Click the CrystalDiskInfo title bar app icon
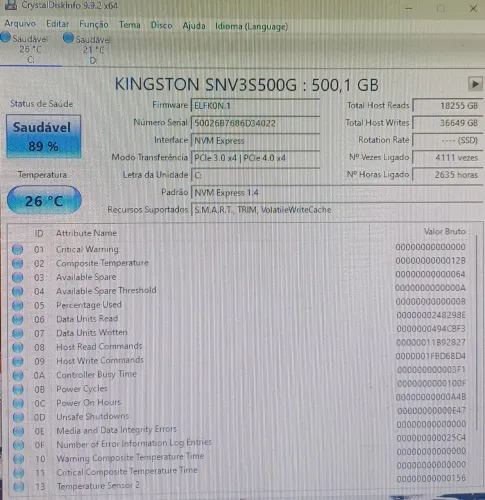 pos(10,5)
